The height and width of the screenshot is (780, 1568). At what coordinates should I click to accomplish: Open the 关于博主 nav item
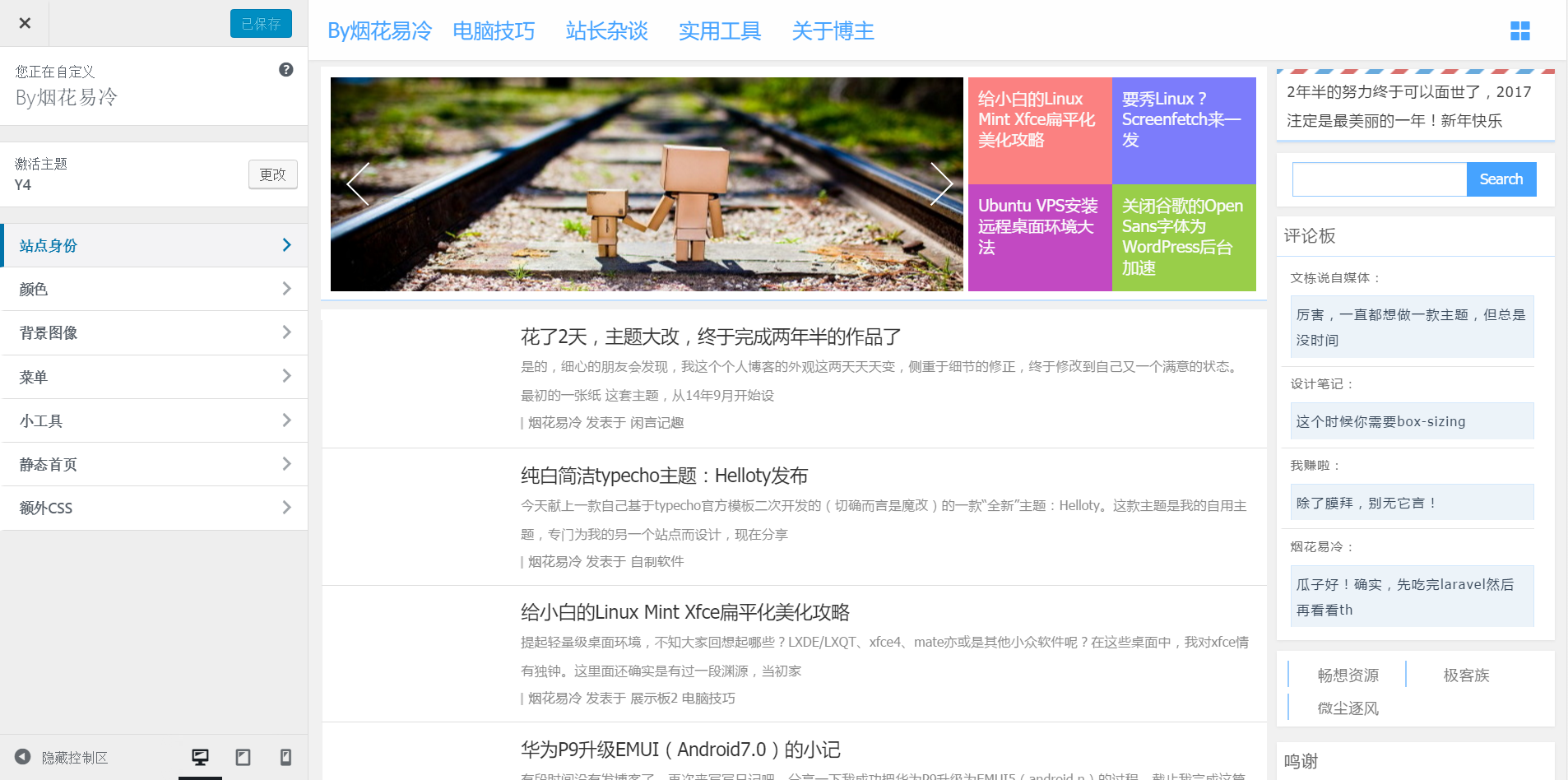point(833,31)
